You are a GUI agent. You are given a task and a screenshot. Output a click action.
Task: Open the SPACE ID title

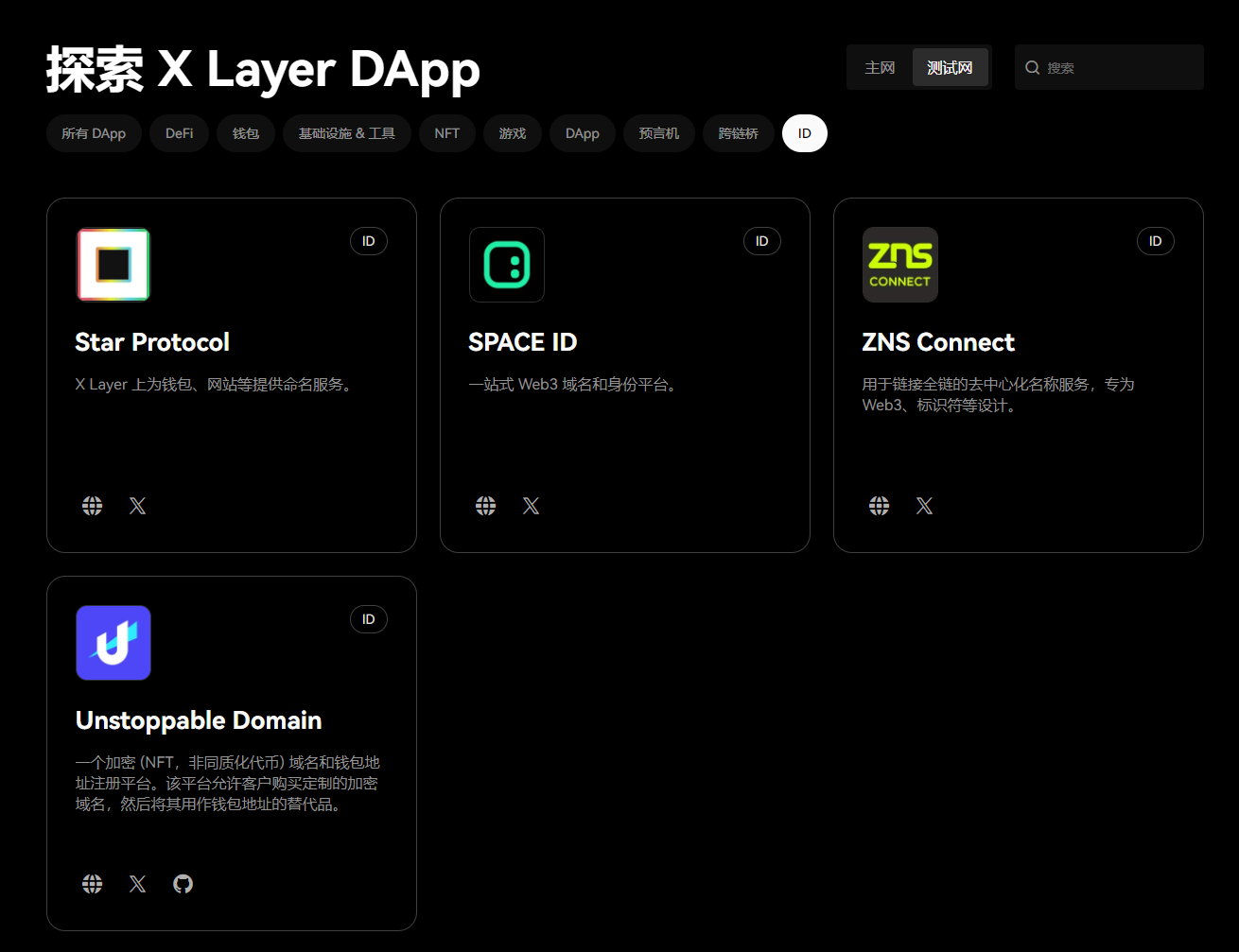(x=523, y=342)
